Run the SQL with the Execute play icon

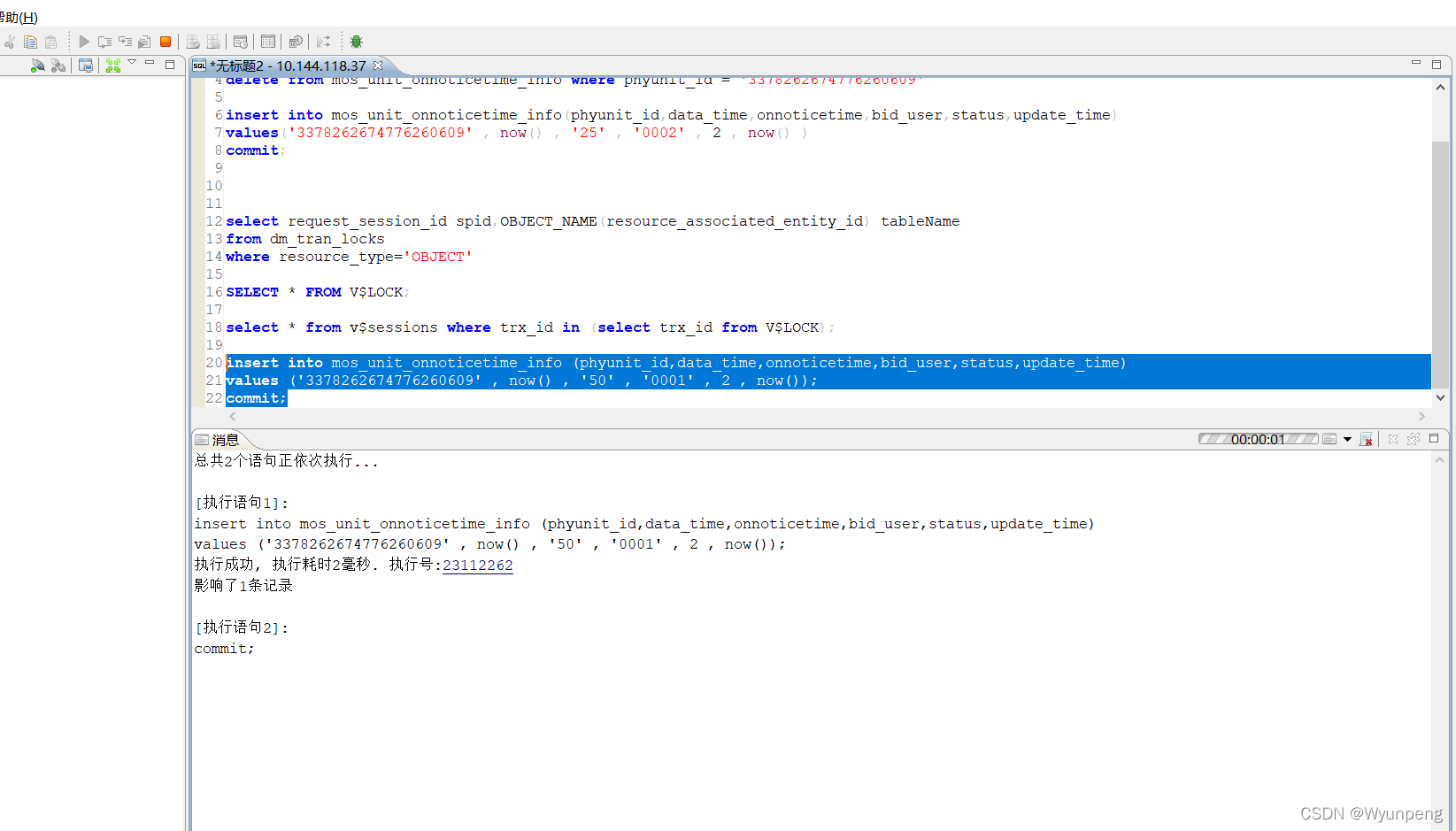(84, 42)
